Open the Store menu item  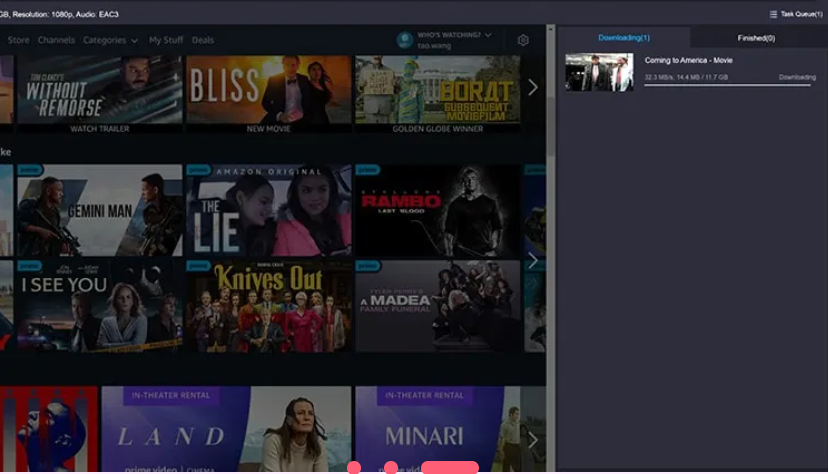click(x=18, y=40)
